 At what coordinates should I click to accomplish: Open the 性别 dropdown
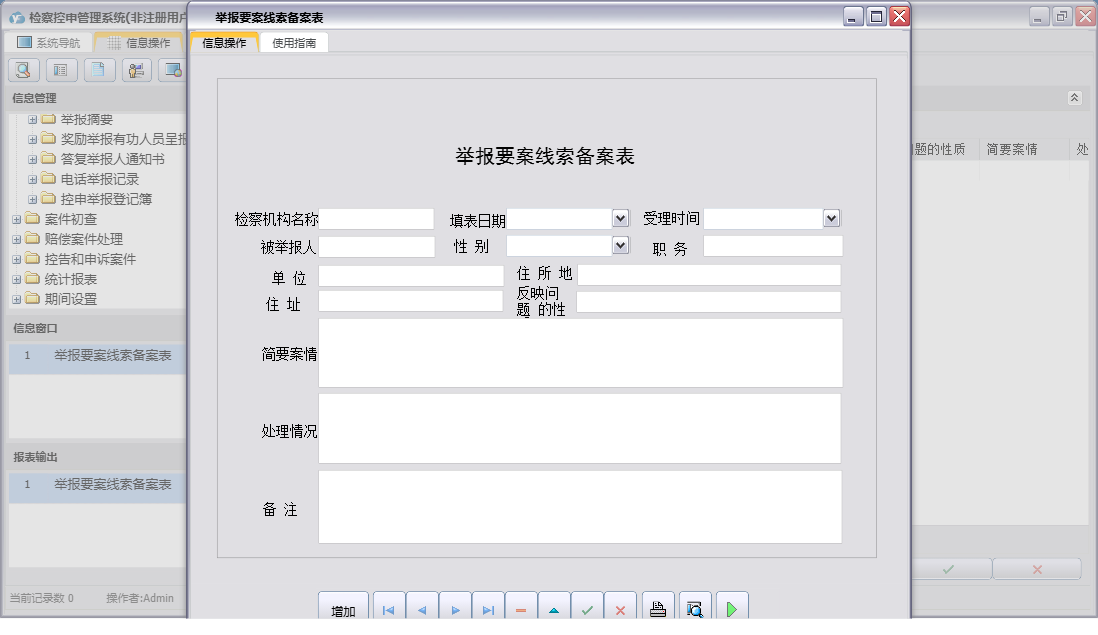[622, 245]
